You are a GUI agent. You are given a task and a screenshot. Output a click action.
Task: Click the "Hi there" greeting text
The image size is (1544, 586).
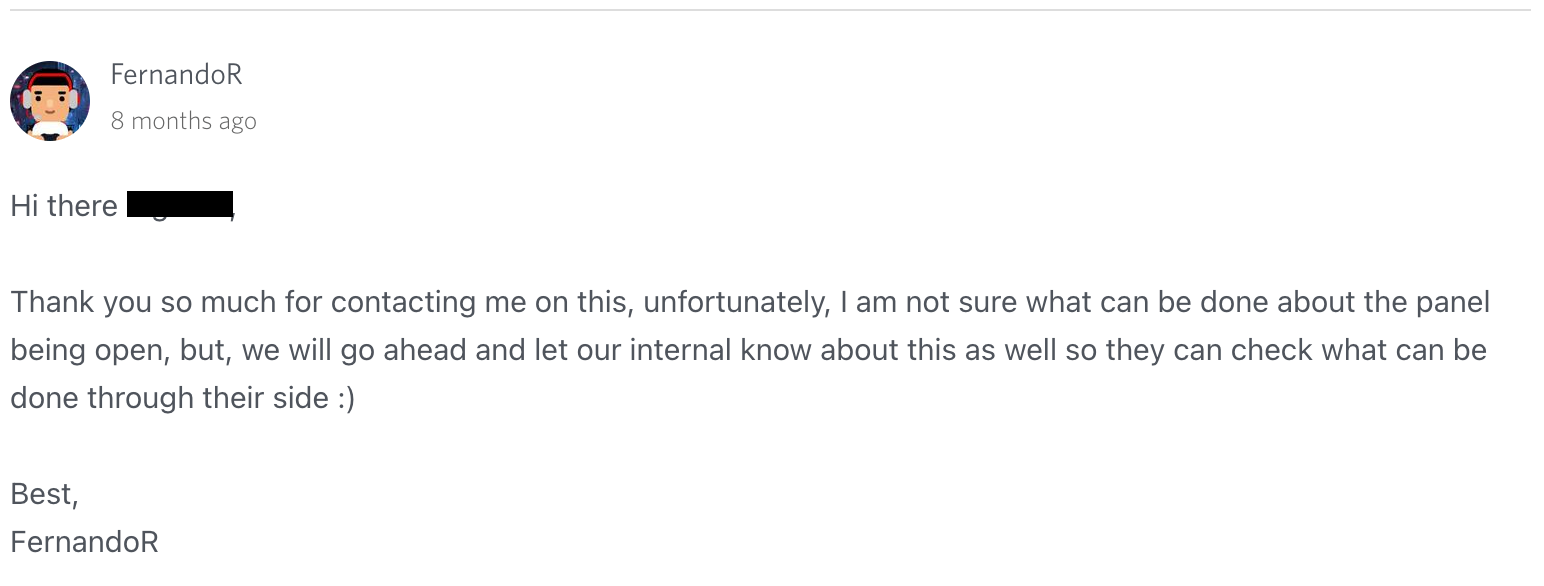click(x=64, y=206)
